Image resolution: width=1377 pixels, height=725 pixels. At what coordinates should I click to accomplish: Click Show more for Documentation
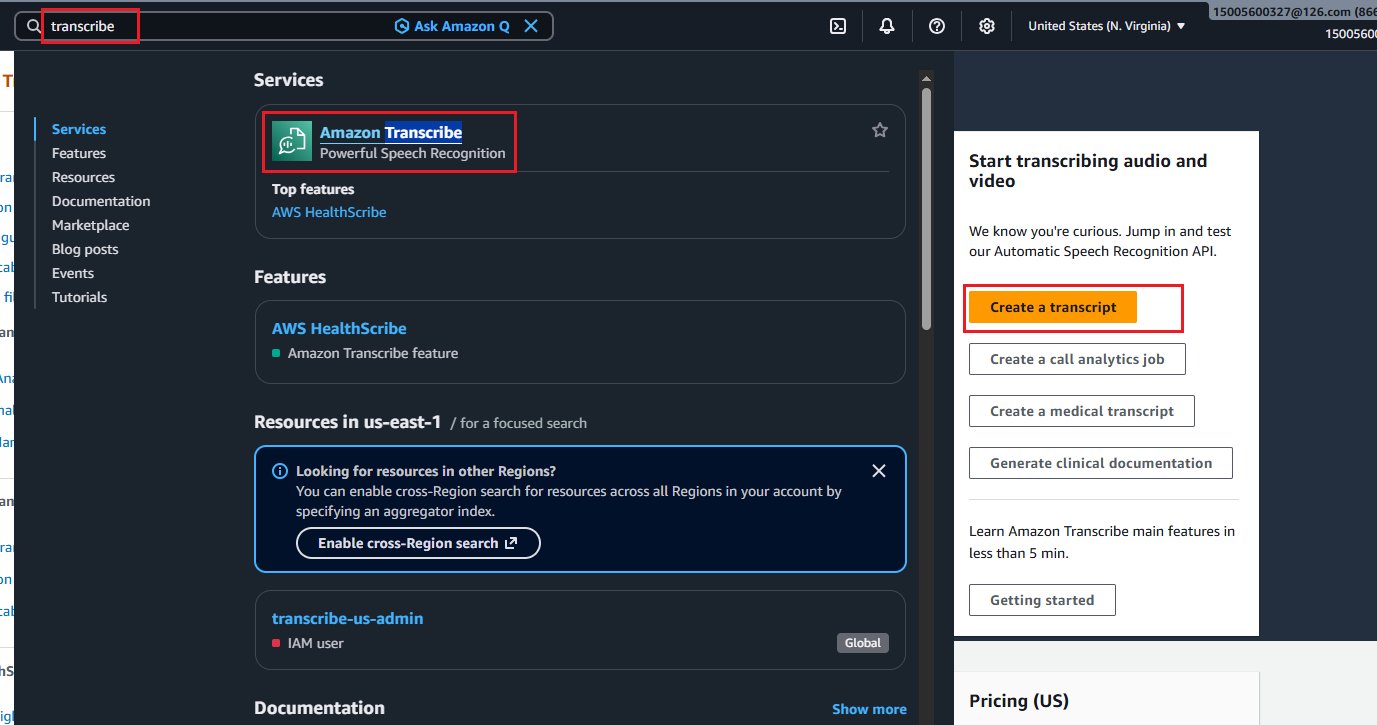point(869,709)
